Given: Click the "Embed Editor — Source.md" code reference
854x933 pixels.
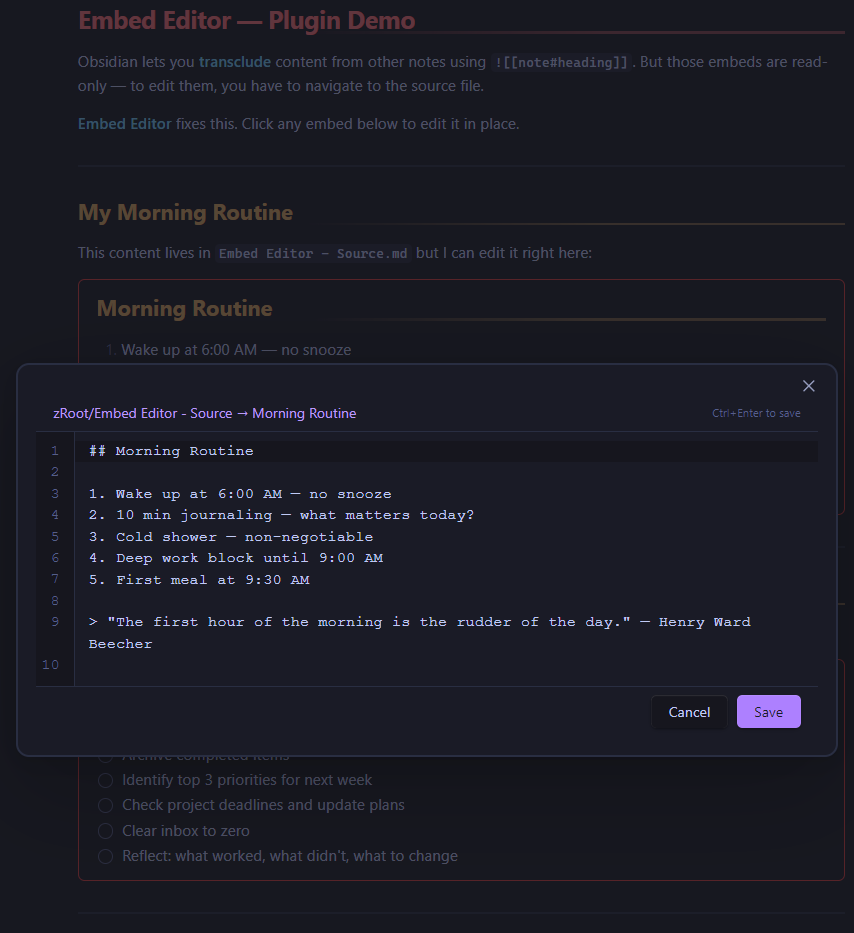Looking at the screenshot, I should coord(311,253).
